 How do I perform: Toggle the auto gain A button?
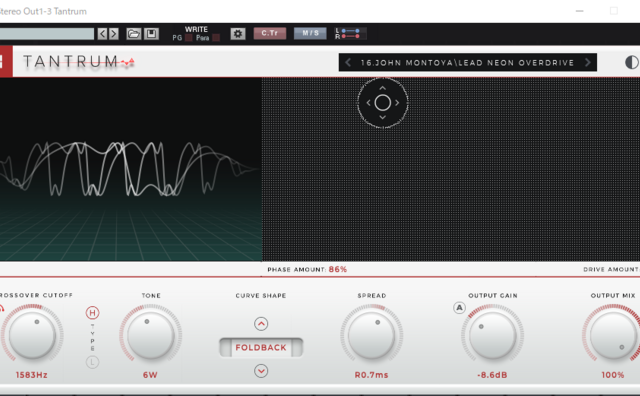(x=460, y=308)
